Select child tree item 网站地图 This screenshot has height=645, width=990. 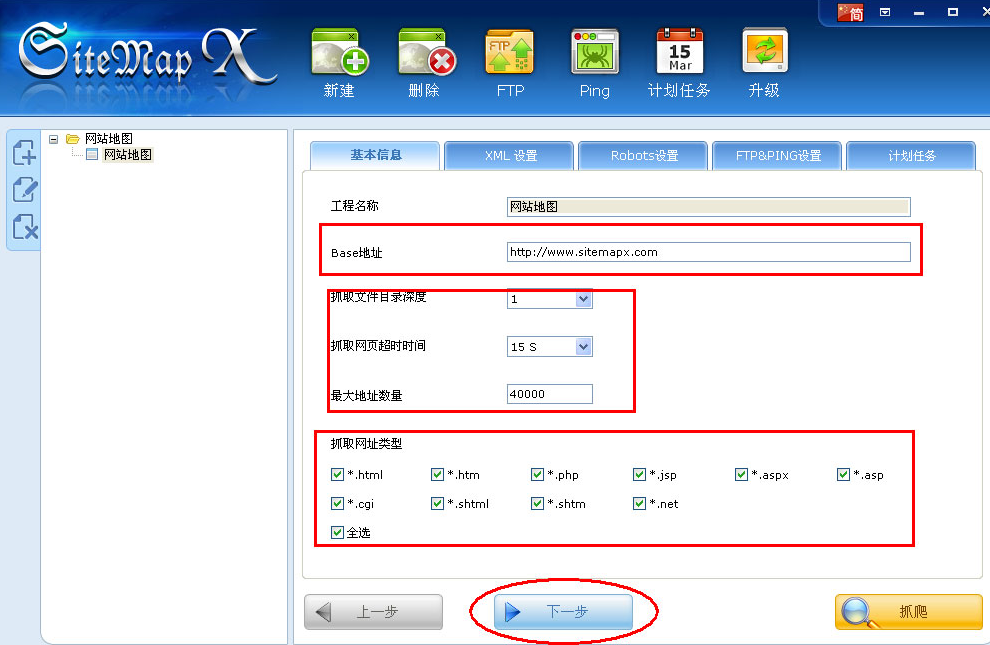pos(128,155)
